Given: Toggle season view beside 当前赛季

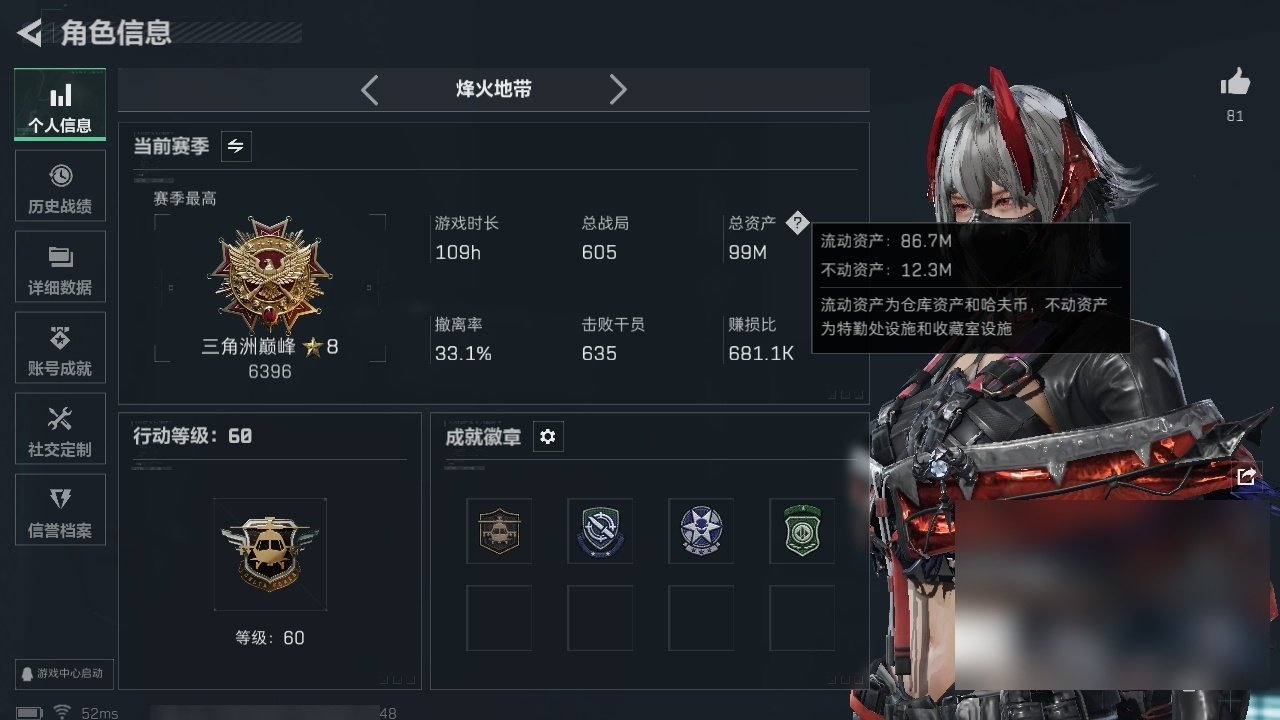Looking at the screenshot, I should point(236,146).
